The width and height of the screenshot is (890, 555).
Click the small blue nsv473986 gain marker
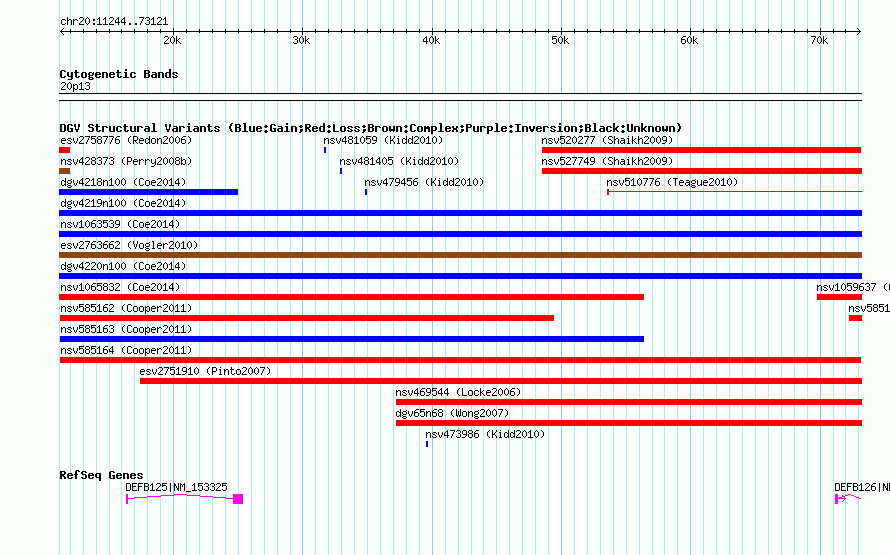coord(427,444)
